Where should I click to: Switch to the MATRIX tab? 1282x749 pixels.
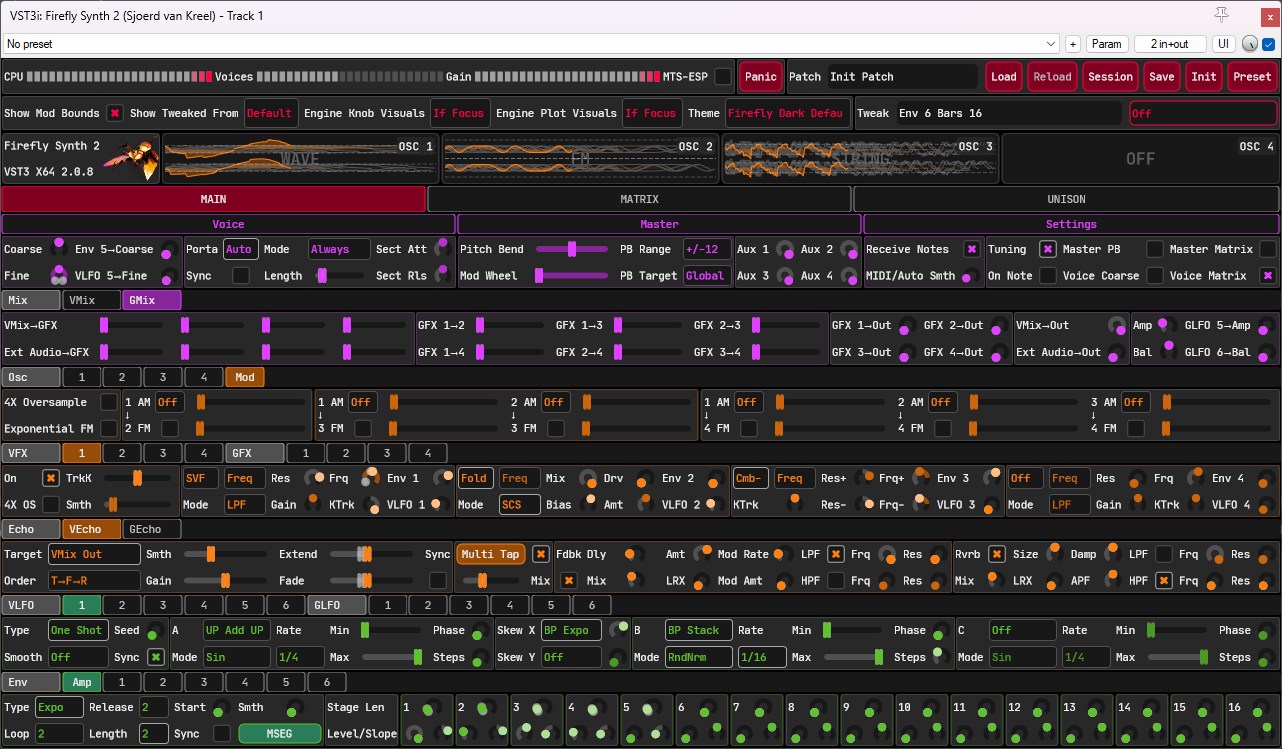(640, 199)
